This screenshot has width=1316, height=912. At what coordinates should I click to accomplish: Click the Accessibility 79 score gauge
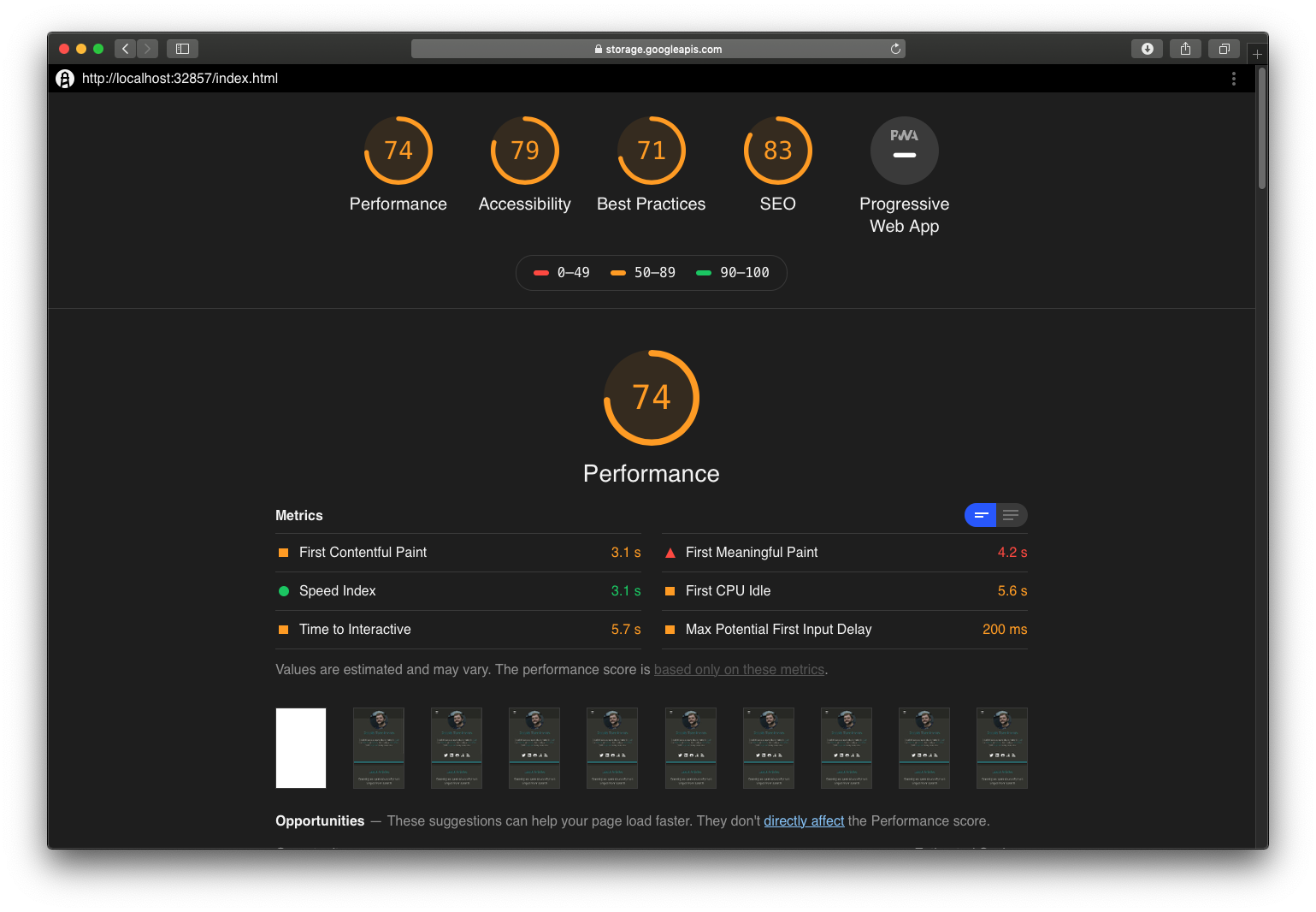524,150
